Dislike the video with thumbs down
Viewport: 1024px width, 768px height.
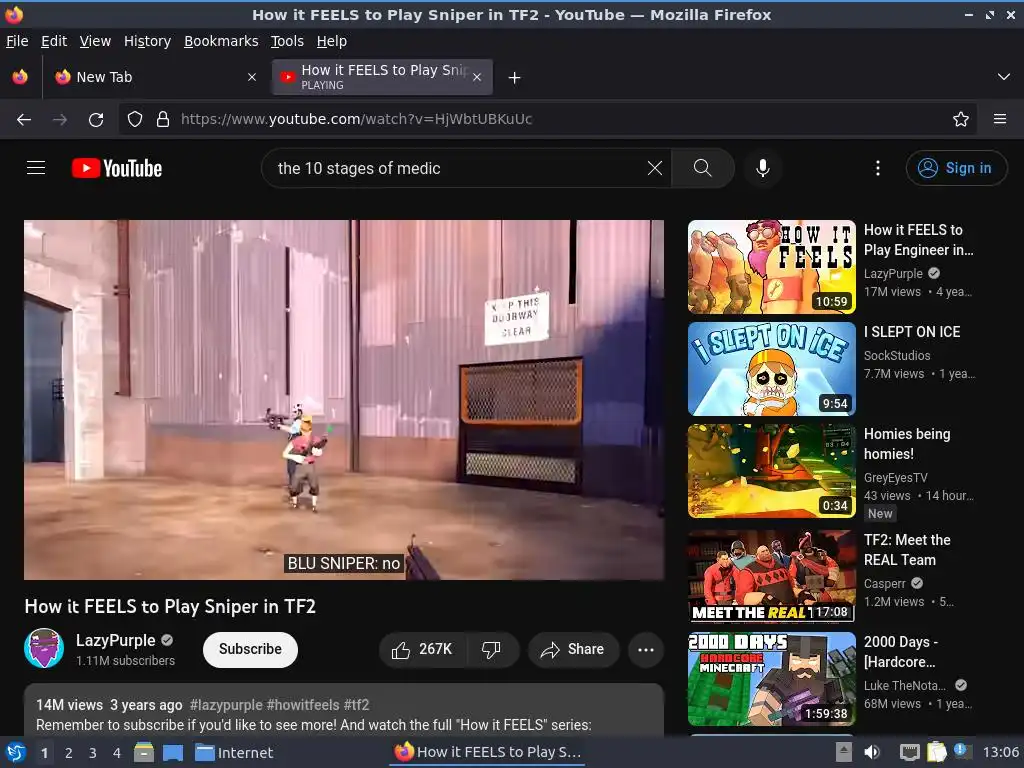tap(491, 649)
